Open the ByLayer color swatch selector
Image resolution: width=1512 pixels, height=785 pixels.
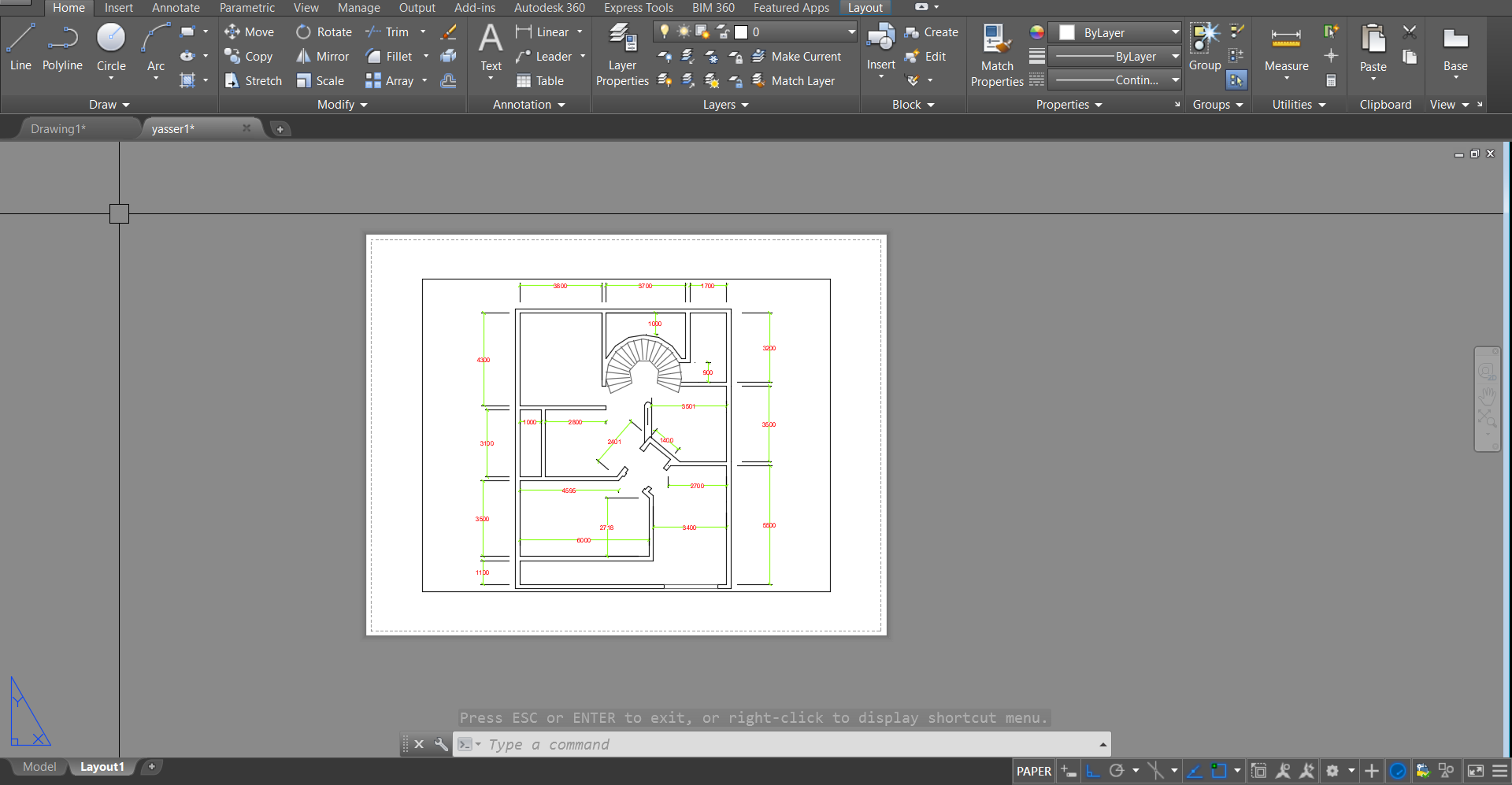pyautogui.click(x=1114, y=32)
